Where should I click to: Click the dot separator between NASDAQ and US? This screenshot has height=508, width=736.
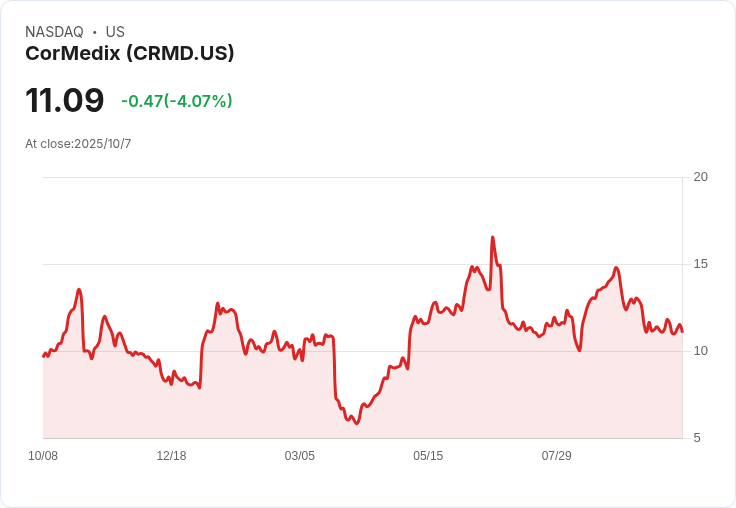click(95, 32)
